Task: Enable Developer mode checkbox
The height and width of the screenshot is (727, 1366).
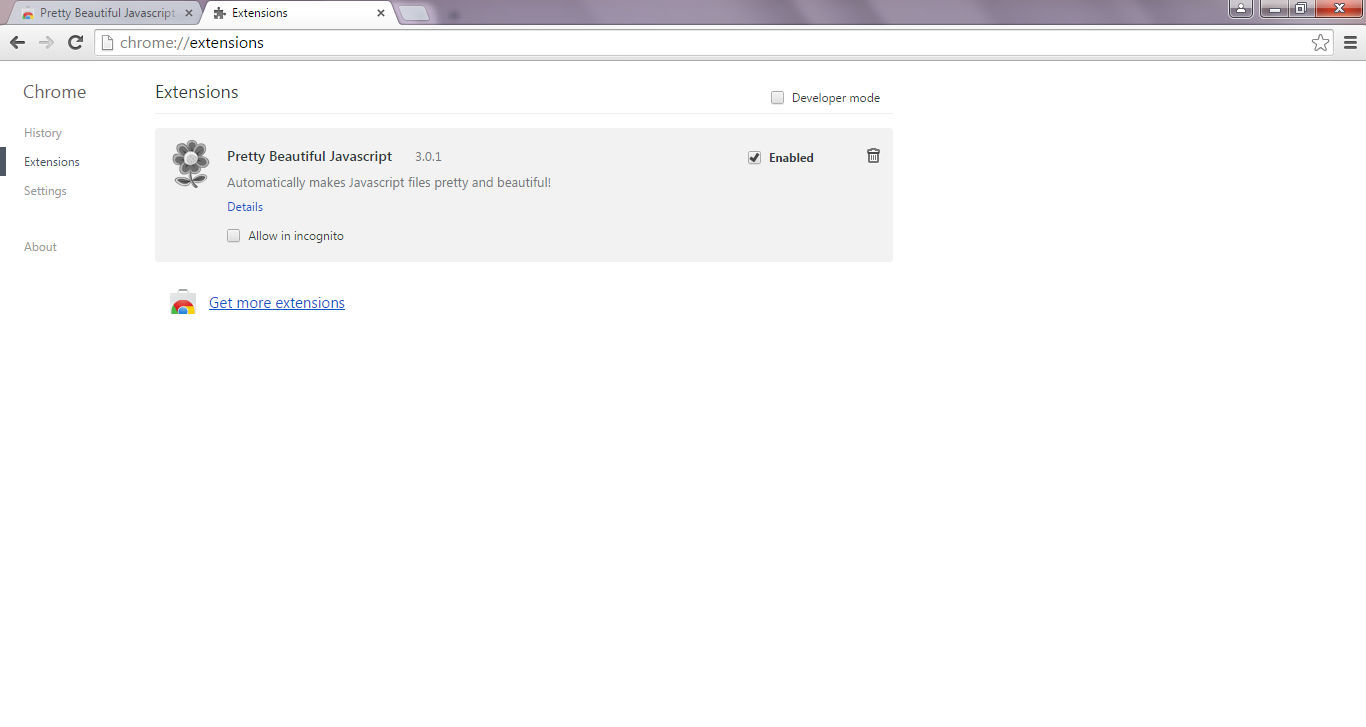Action: tap(777, 98)
